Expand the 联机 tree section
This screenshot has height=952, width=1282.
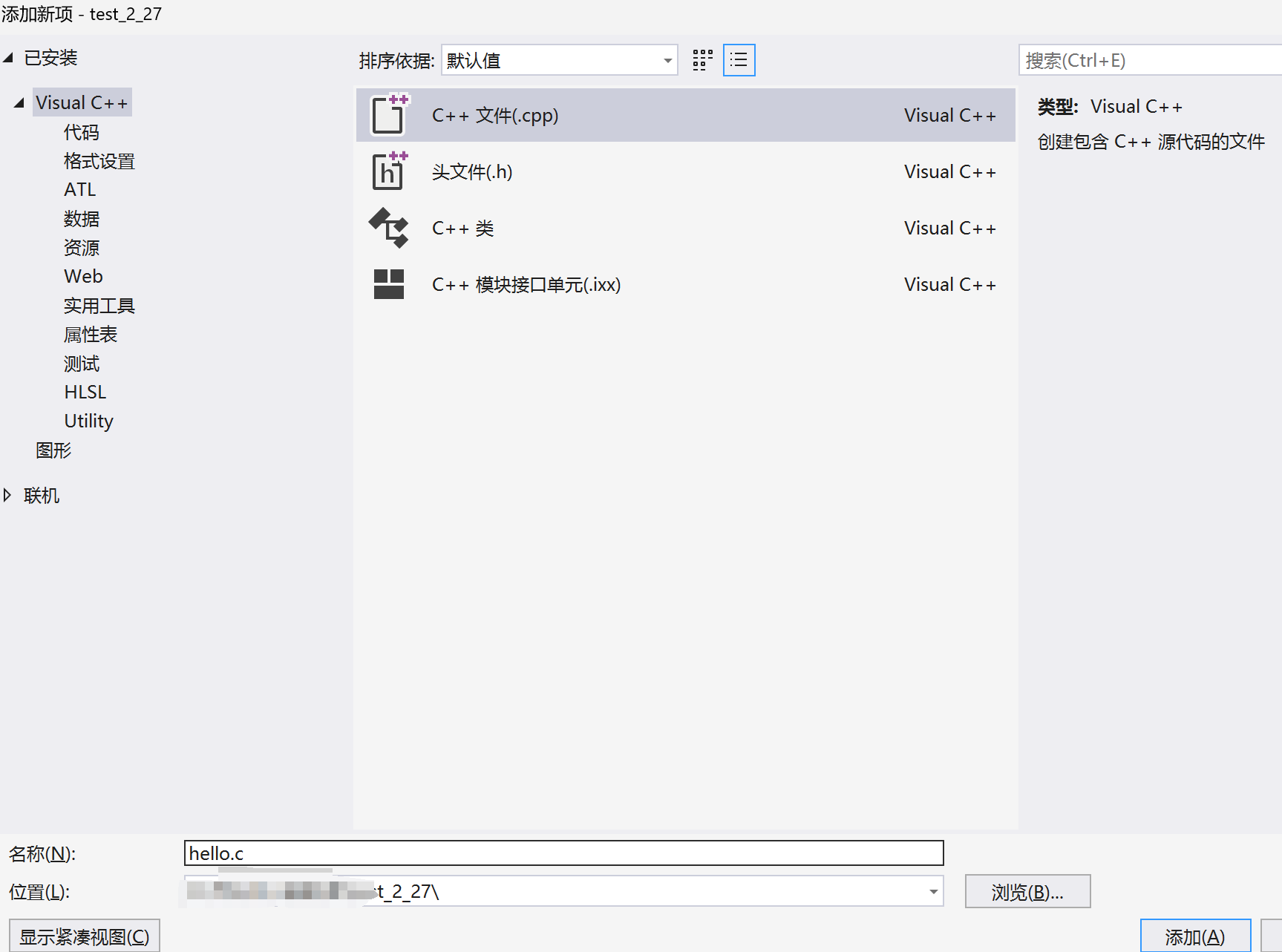coord(7,495)
